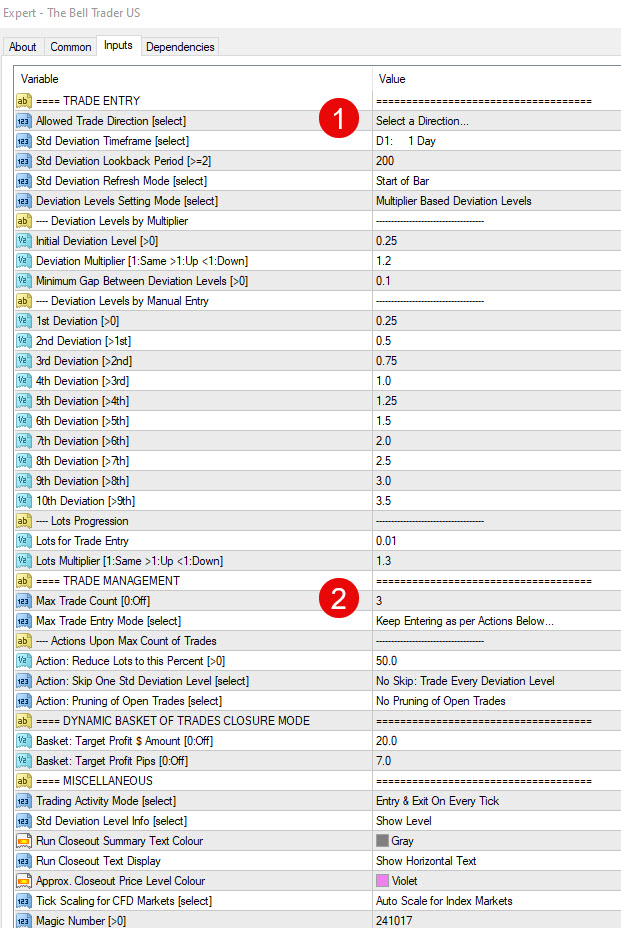
Task: Click color icon beside Approx. Closeout Price Level Colour
Action: [x=23, y=881]
